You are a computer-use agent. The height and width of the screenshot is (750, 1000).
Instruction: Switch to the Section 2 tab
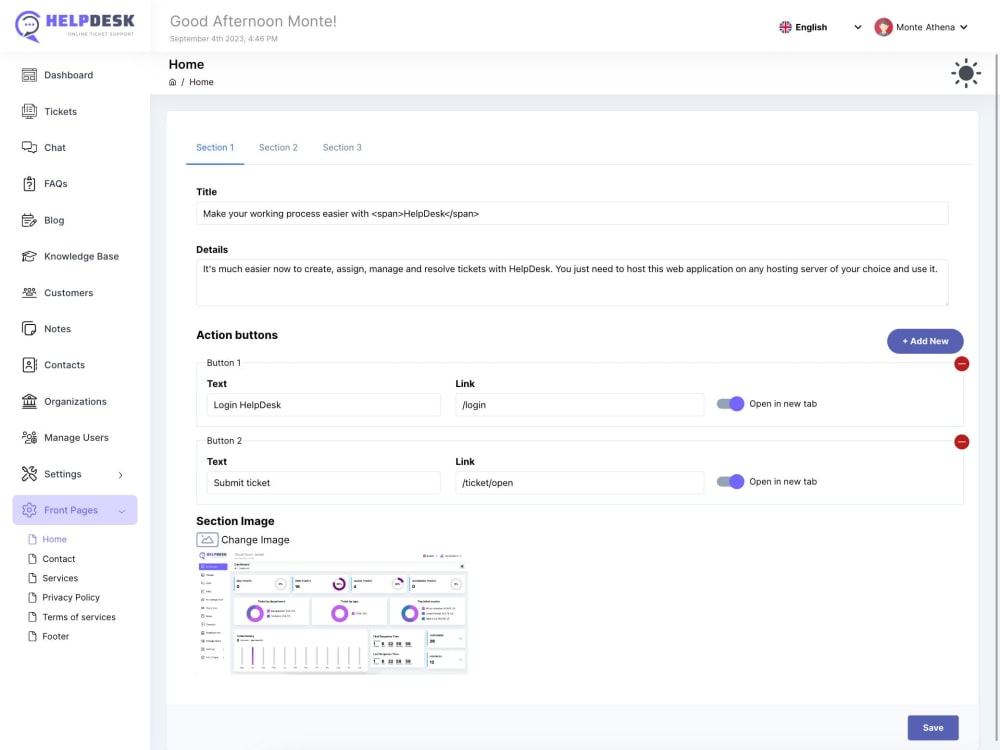tap(278, 148)
